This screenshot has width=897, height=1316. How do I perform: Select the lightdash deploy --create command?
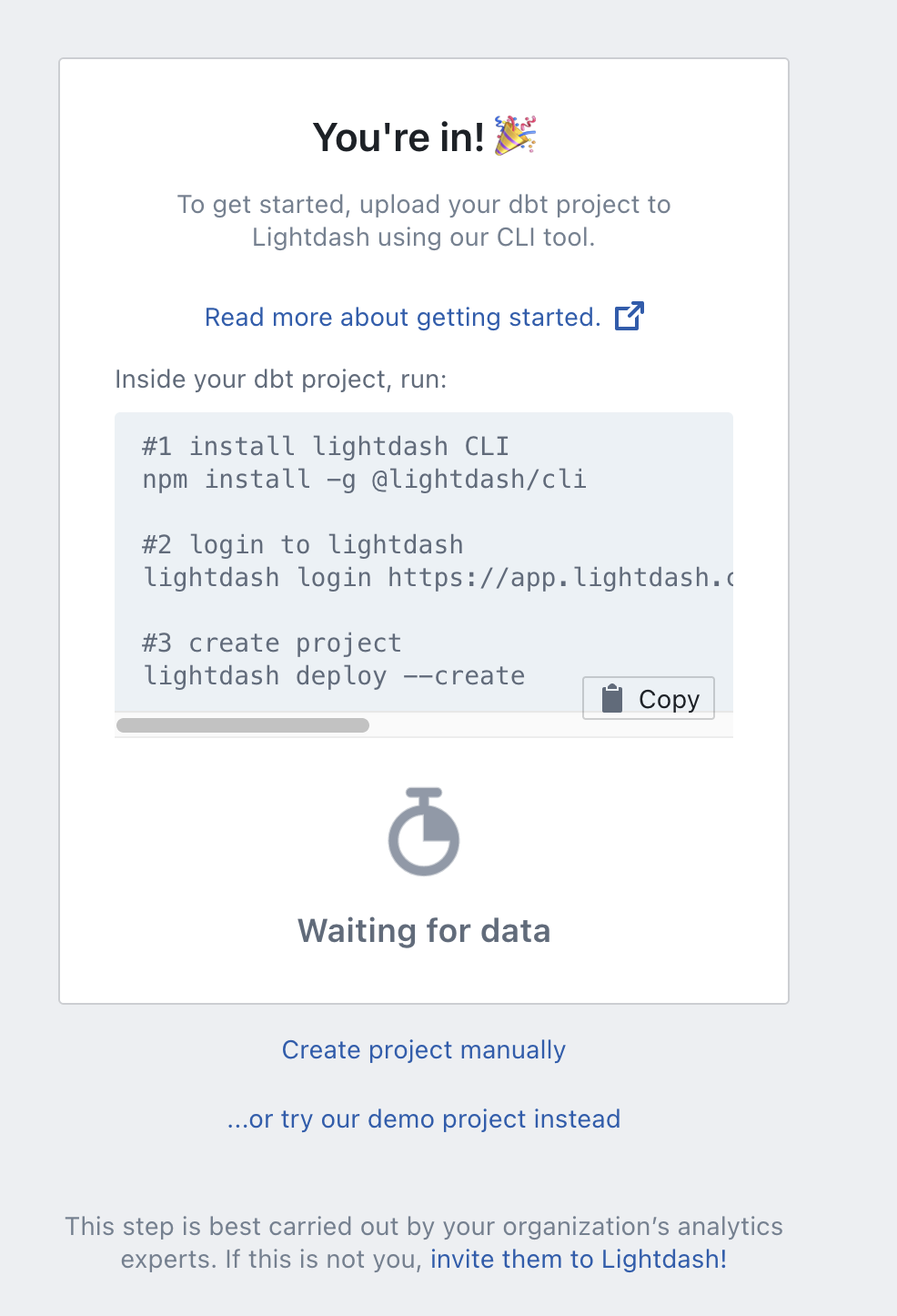(333, 675)
